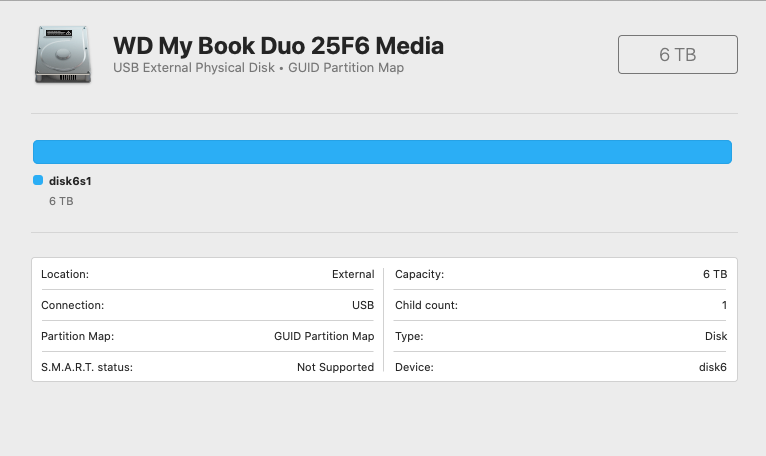Click the S.M.A.R.T. status label

(87, 367)
